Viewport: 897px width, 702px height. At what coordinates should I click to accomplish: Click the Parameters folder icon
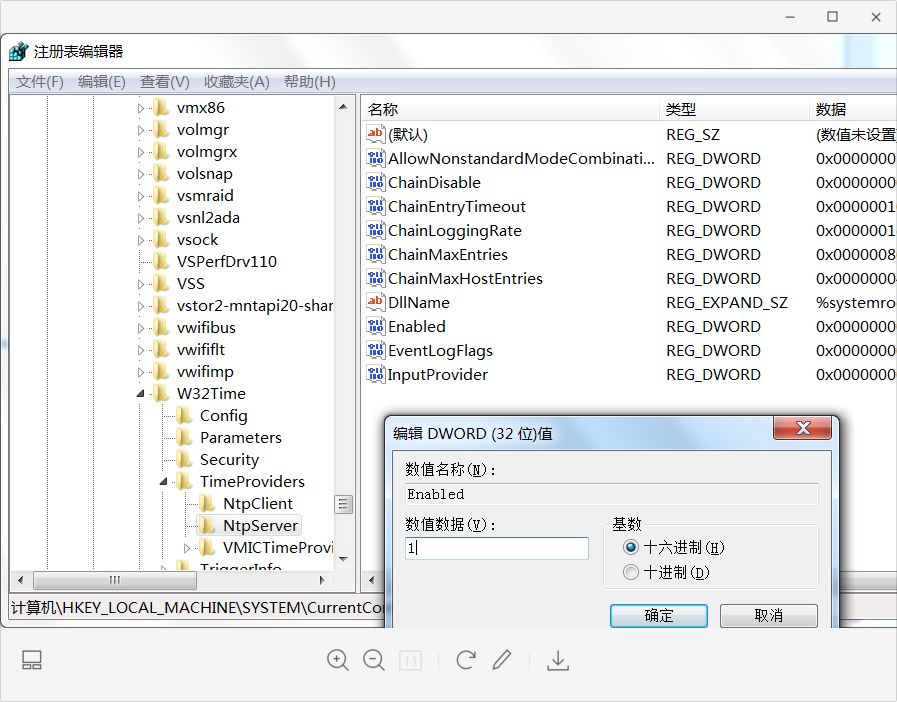pos(185,438)
